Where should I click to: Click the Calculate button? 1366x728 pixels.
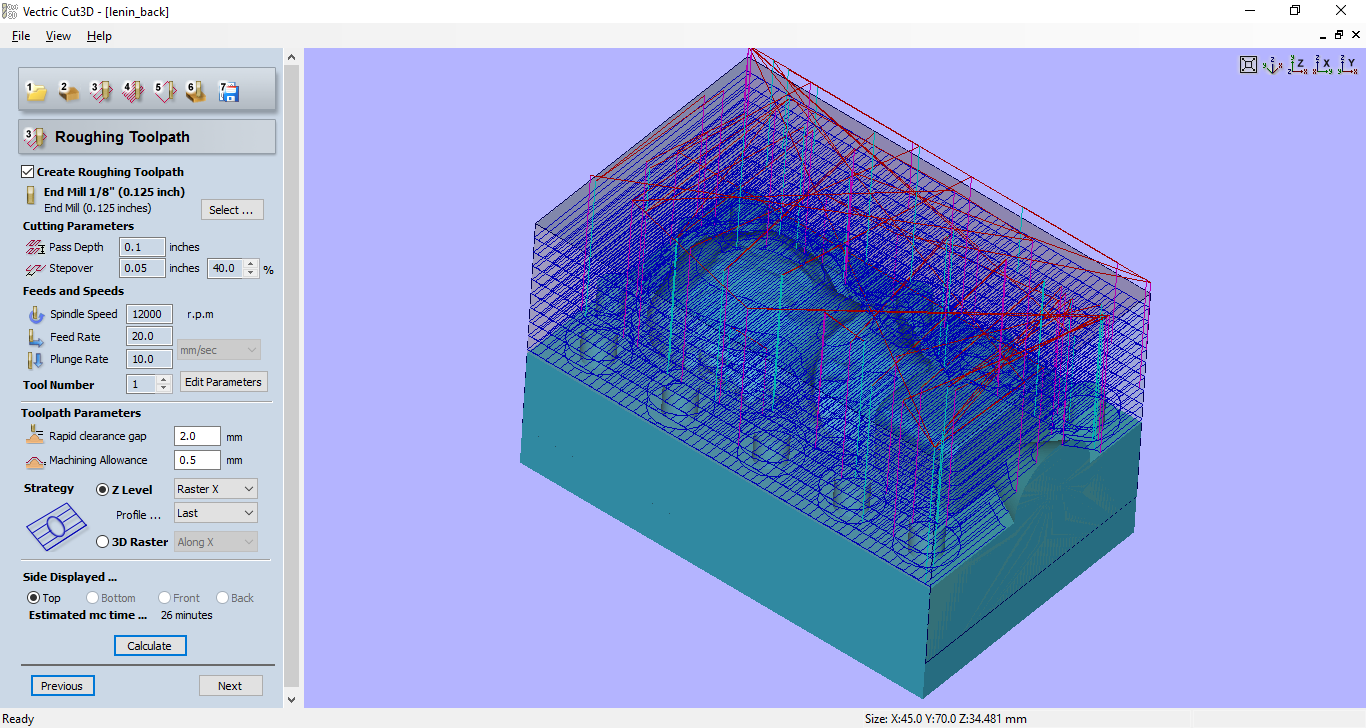point(150,645)
